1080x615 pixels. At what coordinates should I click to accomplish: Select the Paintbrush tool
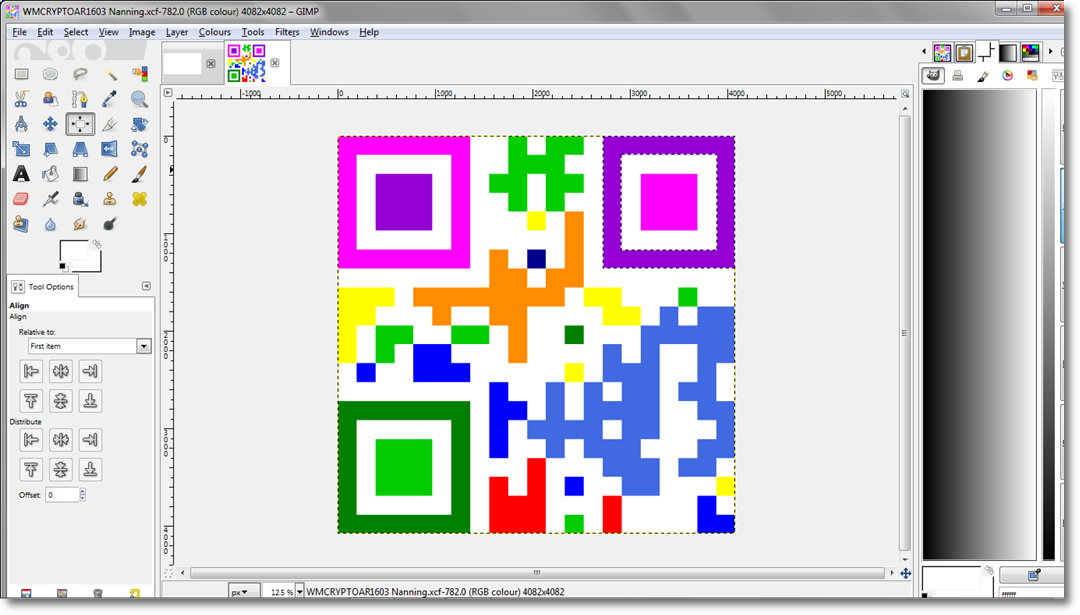tap(139, 174)
